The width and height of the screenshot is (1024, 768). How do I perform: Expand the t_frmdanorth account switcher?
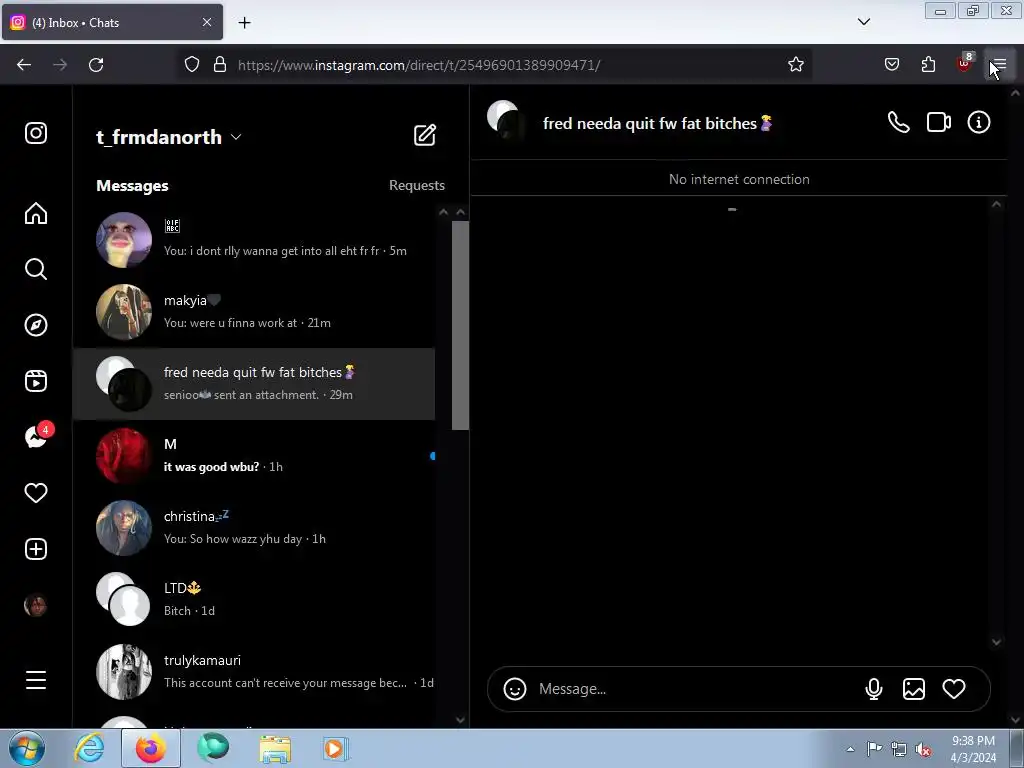[169, 137]
